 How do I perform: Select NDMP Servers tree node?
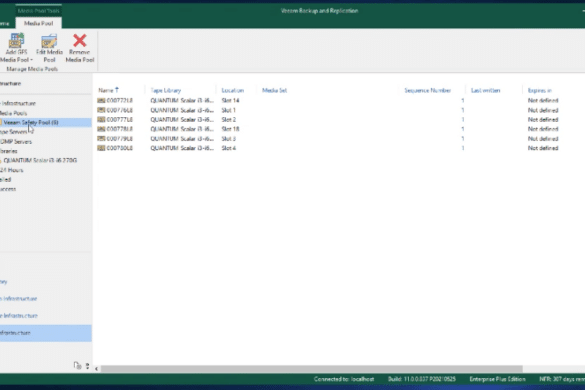point(16,141)
